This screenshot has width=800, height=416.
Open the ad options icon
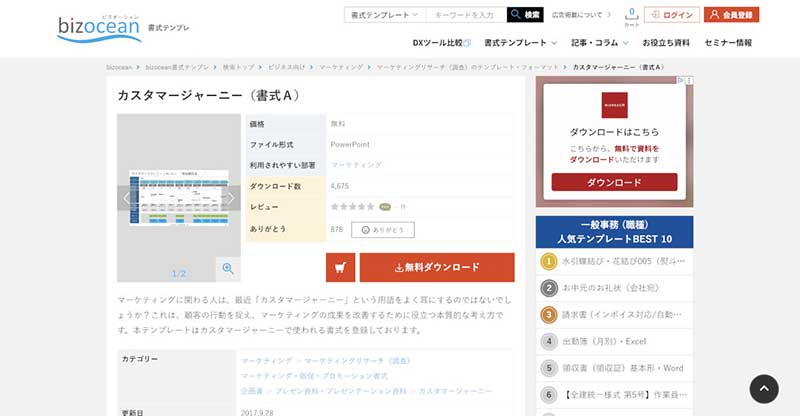point(689,80)
